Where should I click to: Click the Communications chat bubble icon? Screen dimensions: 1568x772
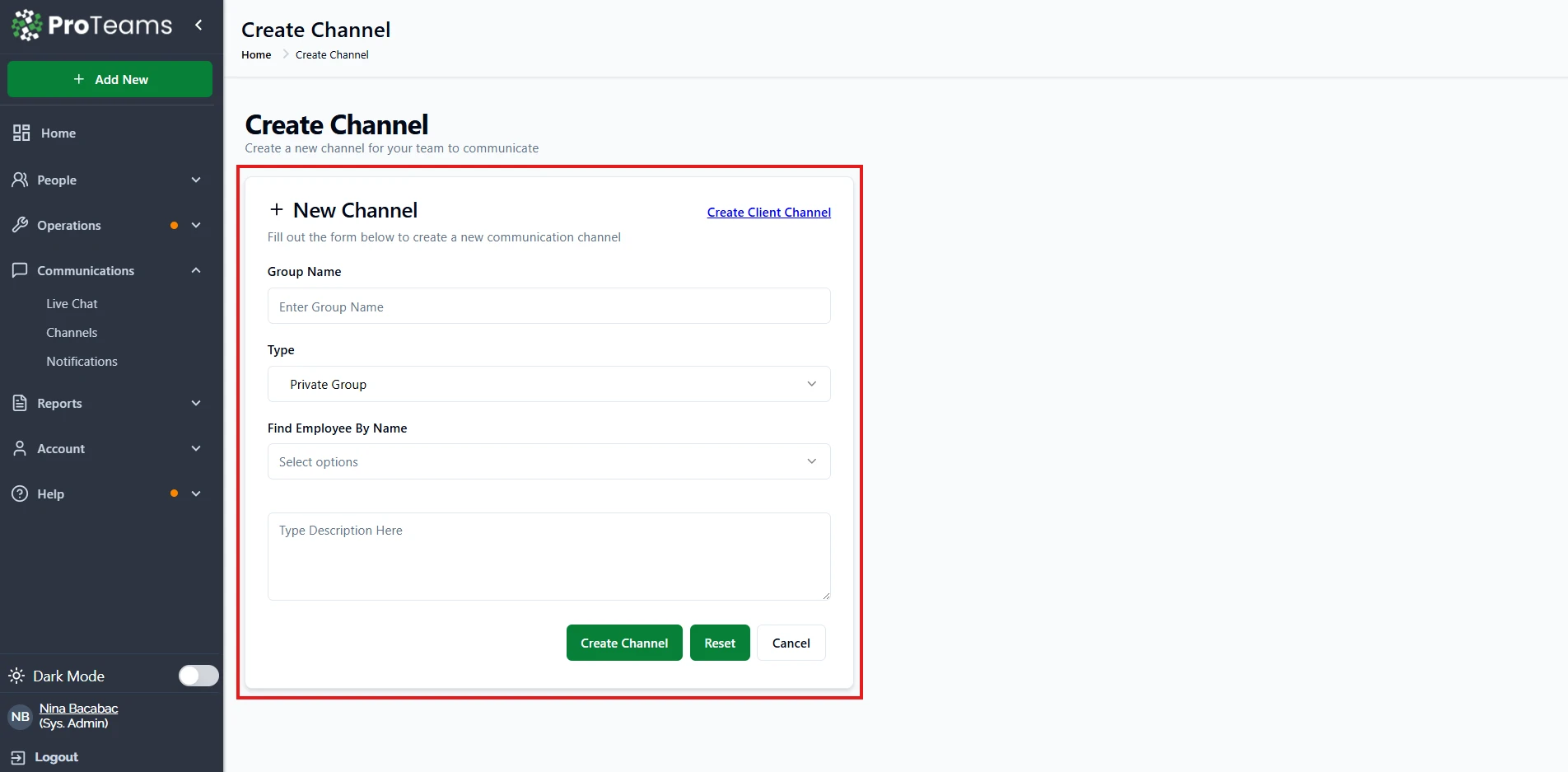pyautogui.click(x=21, y=270)
